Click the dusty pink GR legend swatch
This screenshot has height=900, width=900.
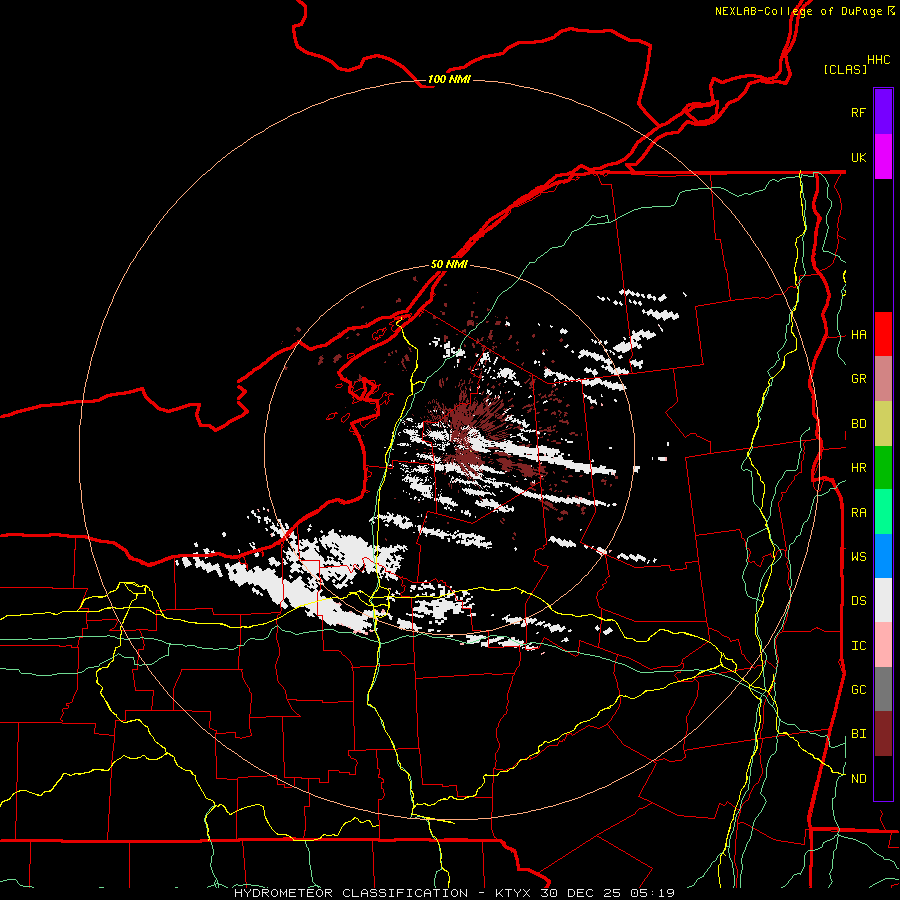point(883,378)
